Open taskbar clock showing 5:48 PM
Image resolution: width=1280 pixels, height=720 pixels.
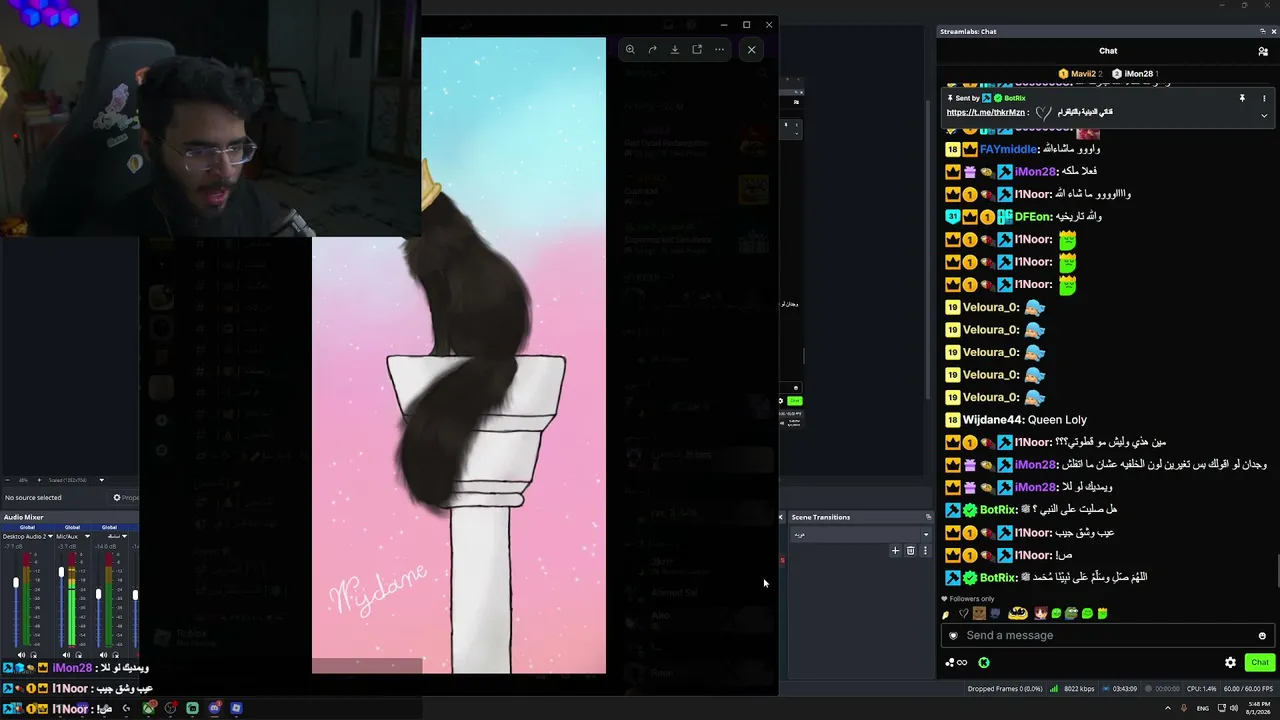pos(1258,708)
